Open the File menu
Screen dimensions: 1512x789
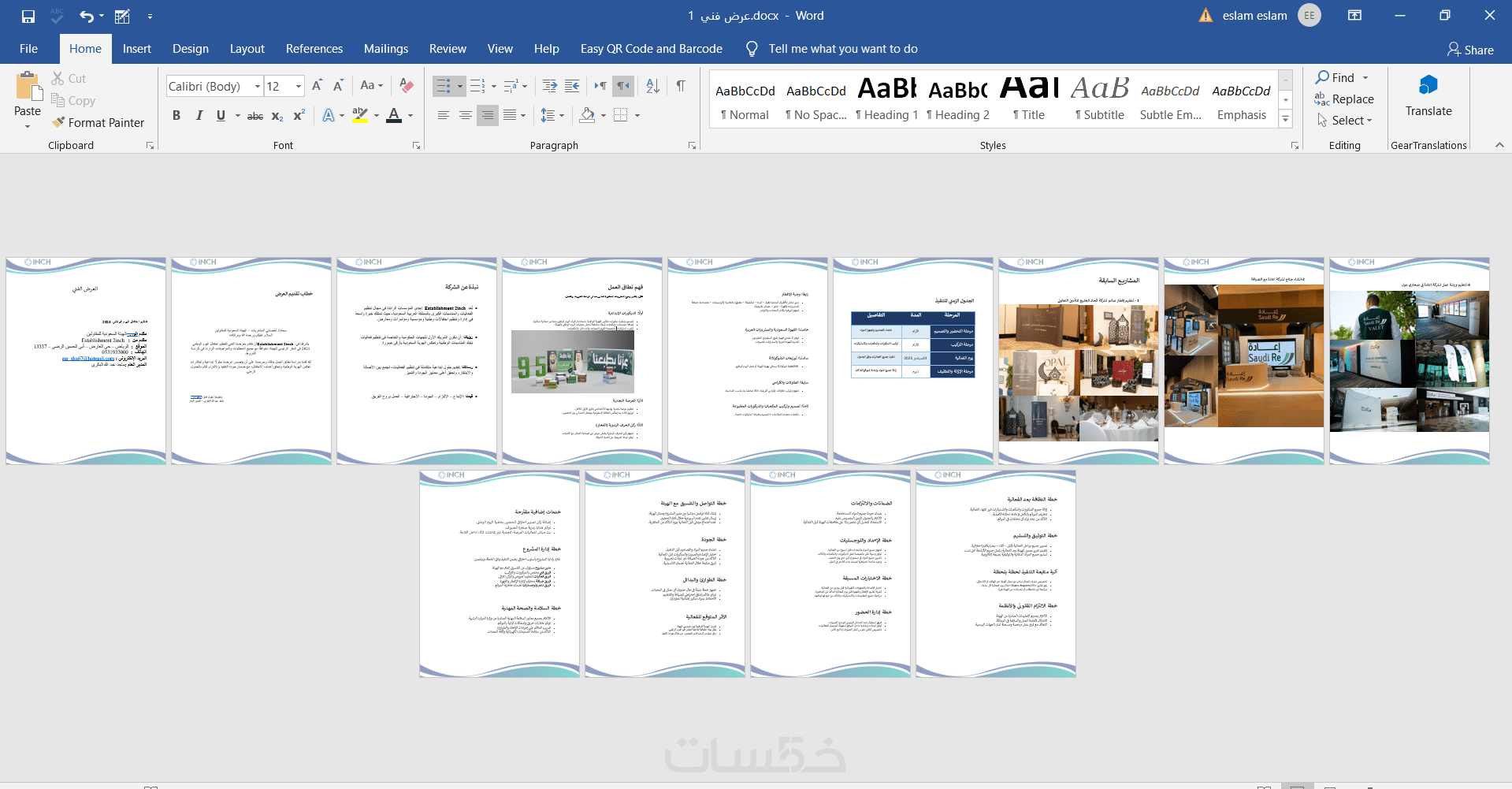28,49
